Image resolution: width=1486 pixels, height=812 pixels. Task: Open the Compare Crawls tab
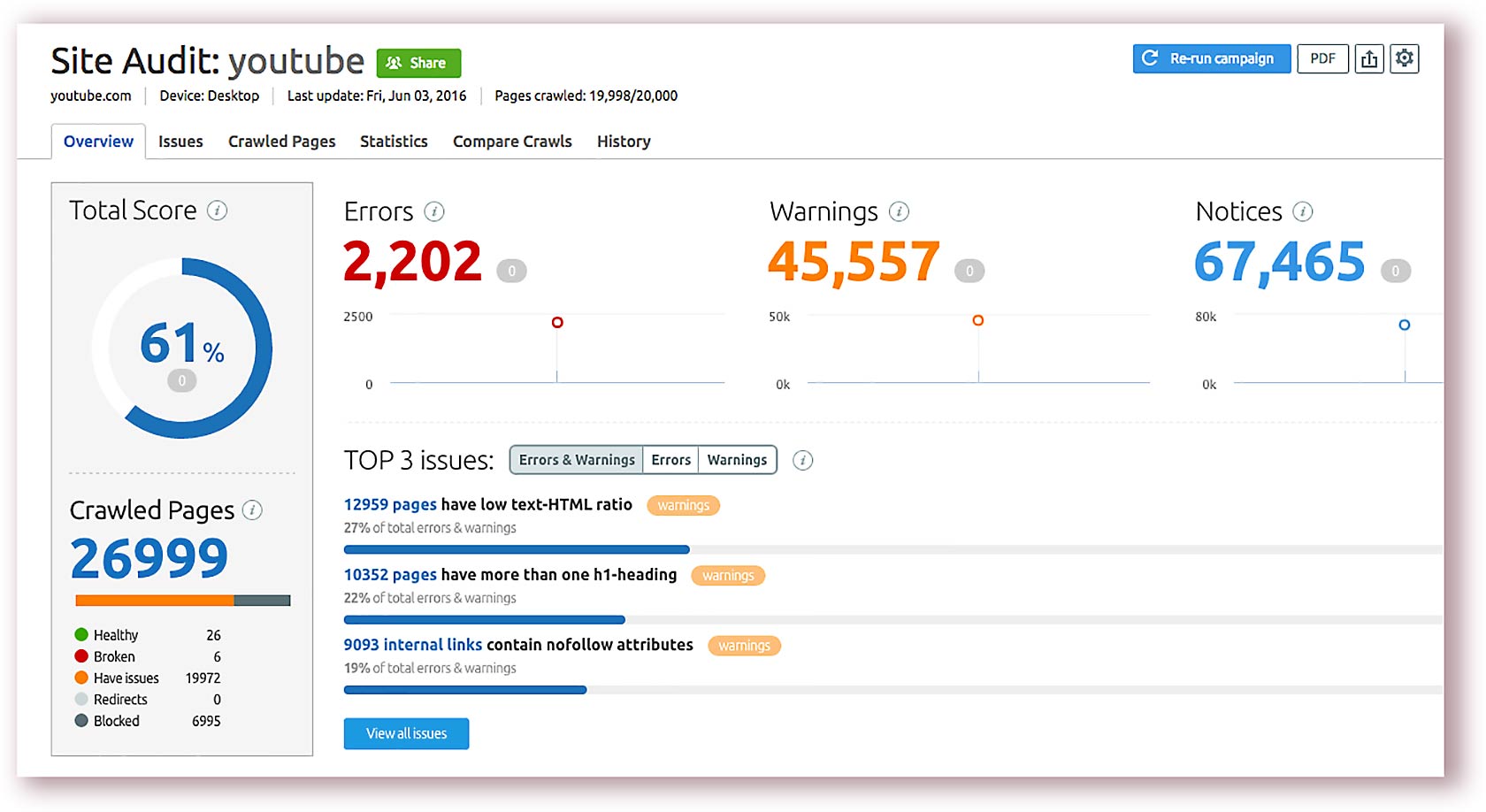(512, 142)
